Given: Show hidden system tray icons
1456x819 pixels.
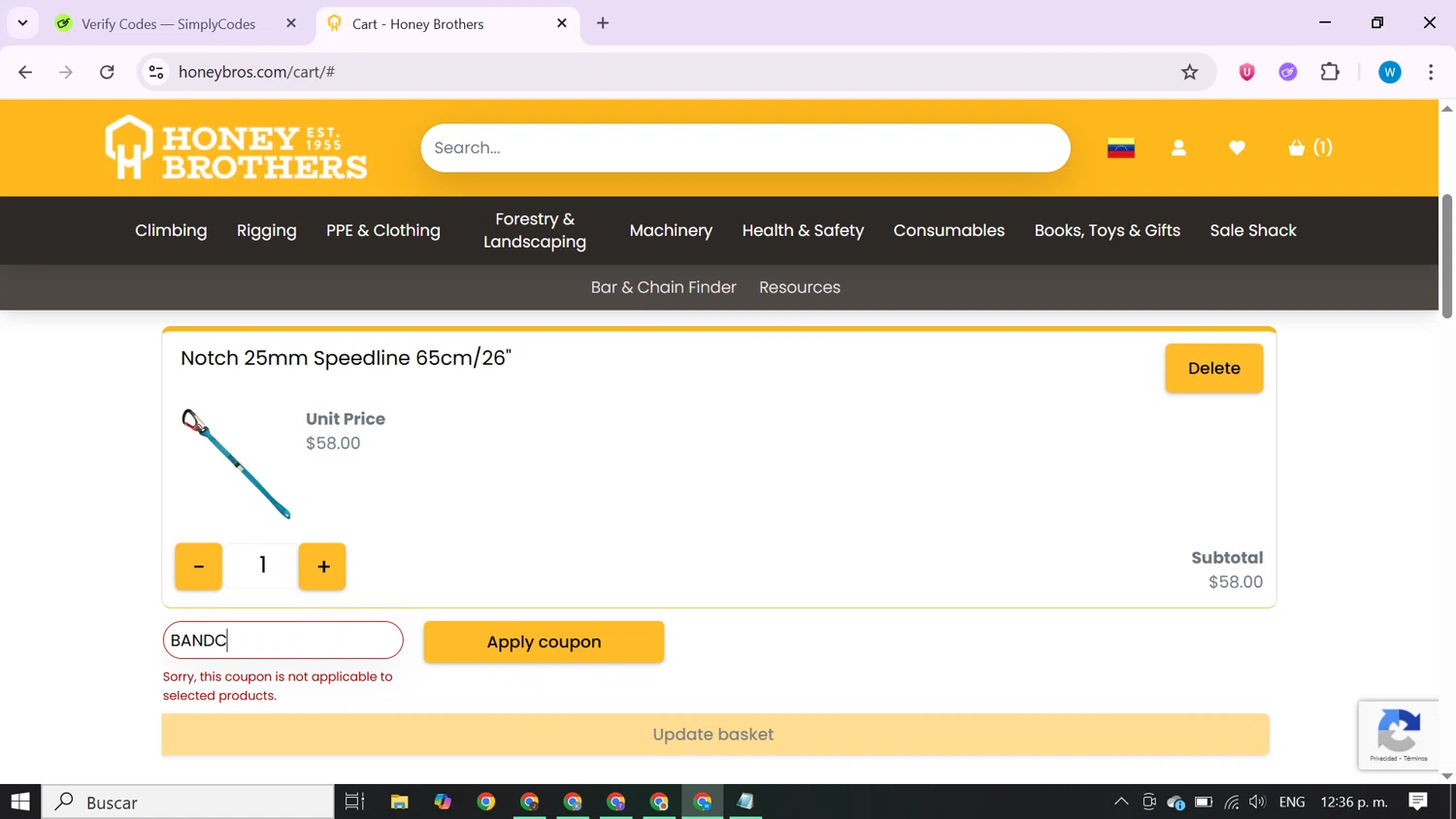Looking at the screenshot, I should [x=1121, y=802].
